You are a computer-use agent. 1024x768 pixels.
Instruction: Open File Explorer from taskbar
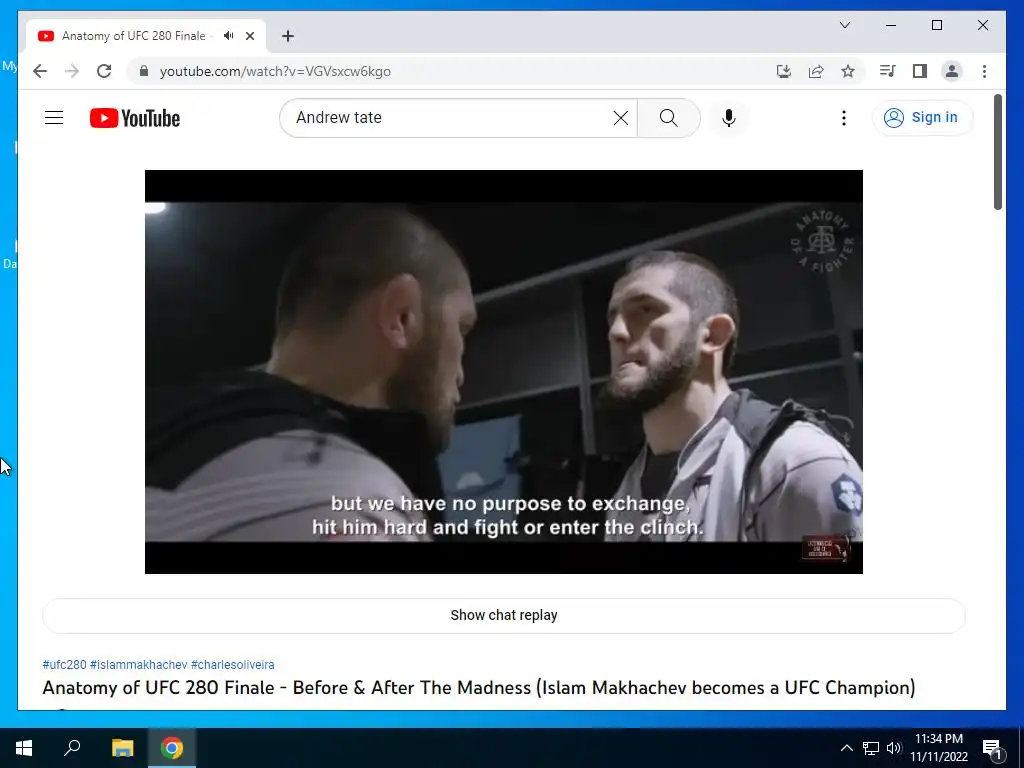(x=122, y=748)
